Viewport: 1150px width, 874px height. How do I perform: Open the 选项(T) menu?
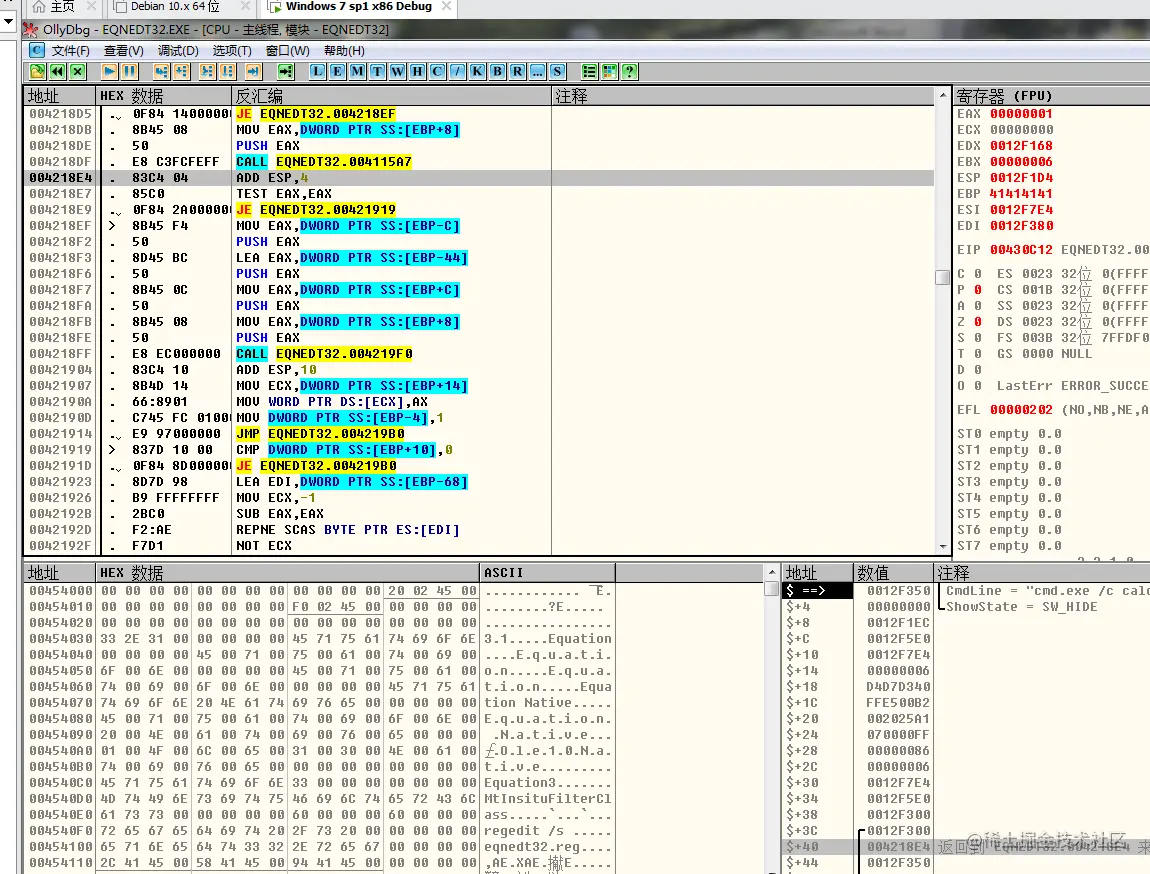pyautogui.click(x=232, y=51)
